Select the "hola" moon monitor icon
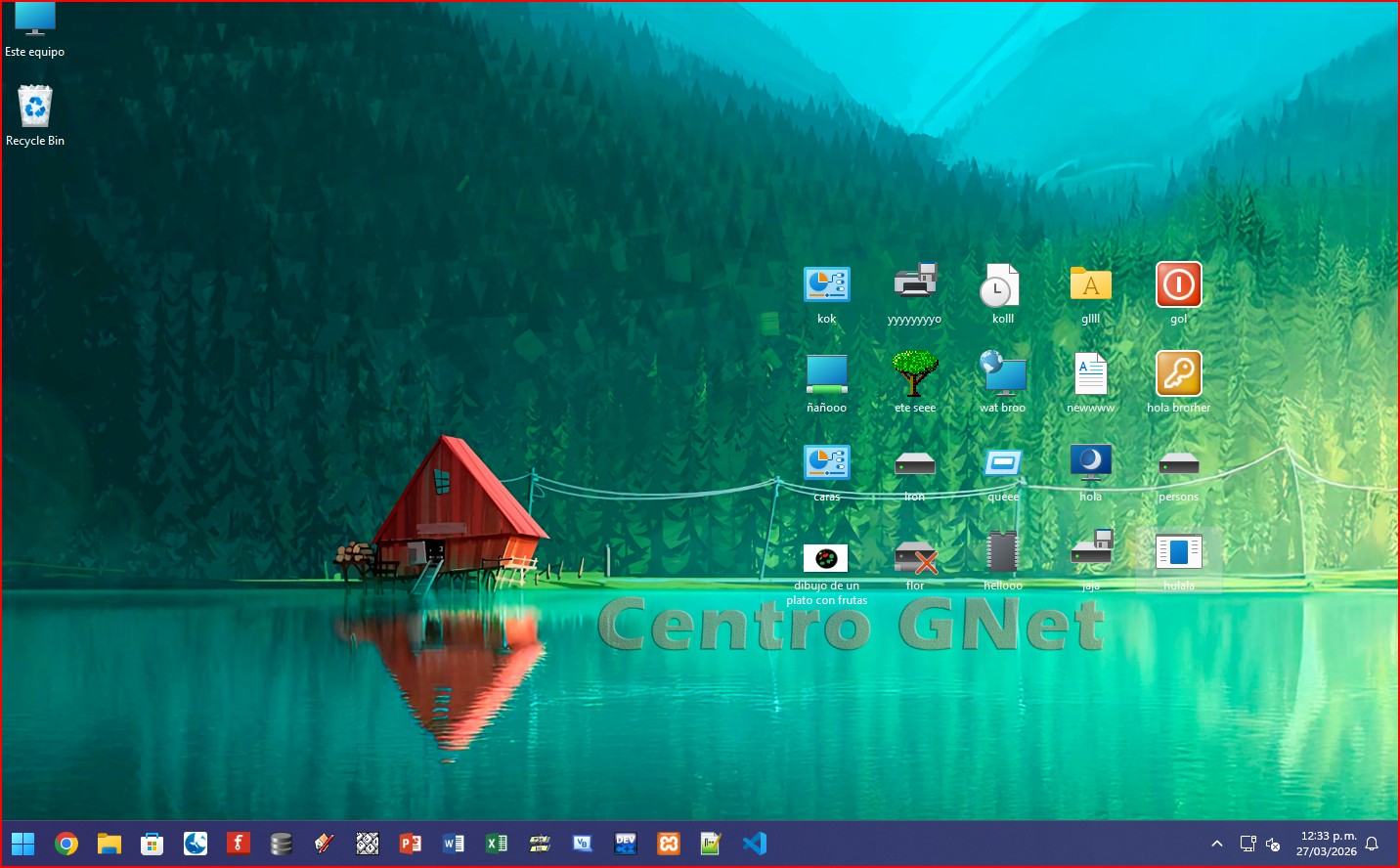The image size is (1400, 868). point(1090,463)
